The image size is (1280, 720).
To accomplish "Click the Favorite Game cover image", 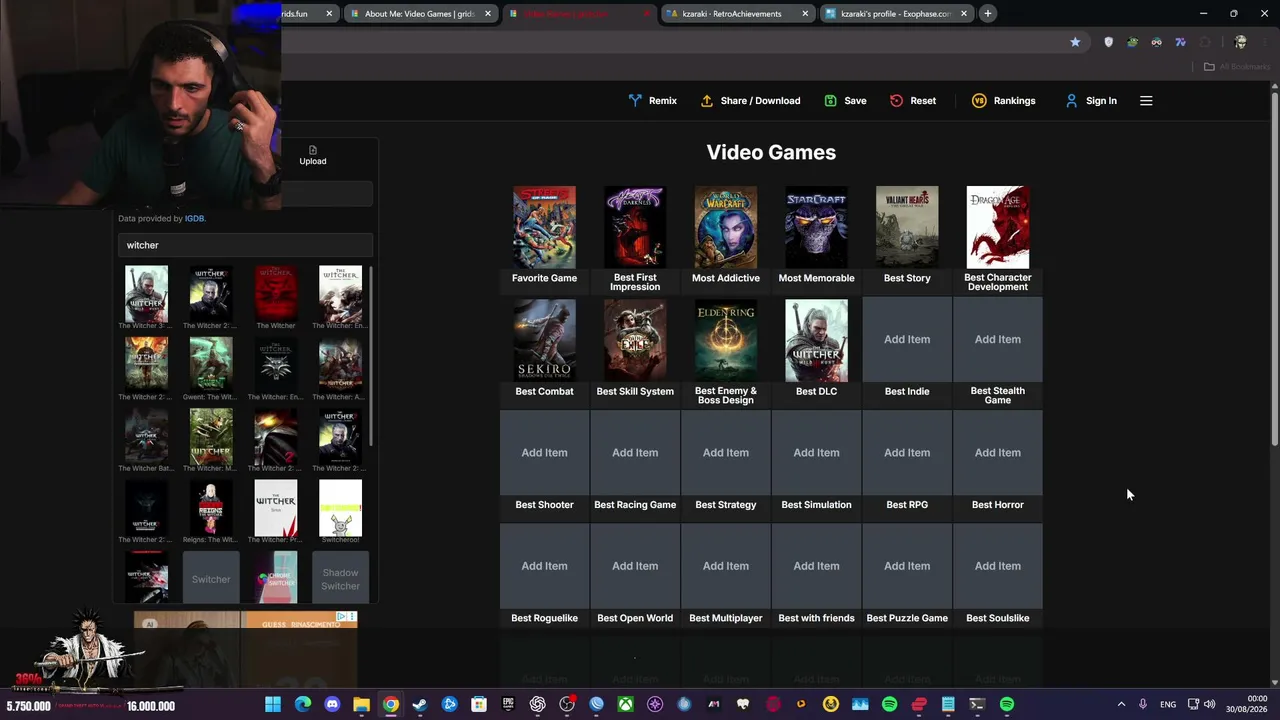I will (544, 227).
